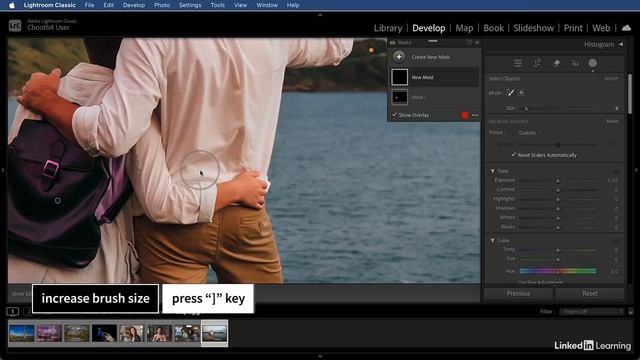Expand the left panel side arrow
Viewport: 640px width, 360px height.
tap(3, 170)
